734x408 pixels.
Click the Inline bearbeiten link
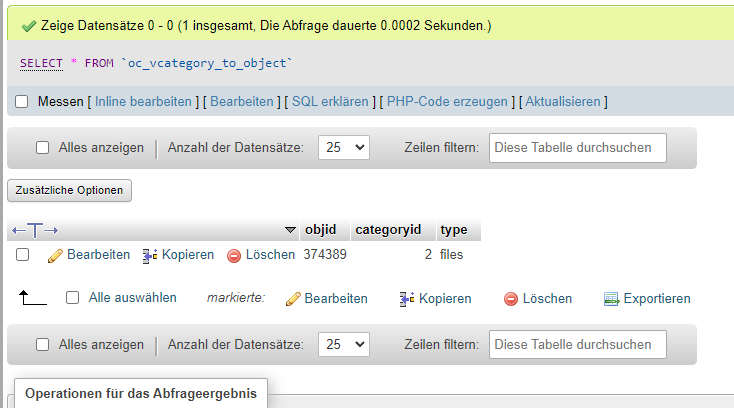coord(143,102)
